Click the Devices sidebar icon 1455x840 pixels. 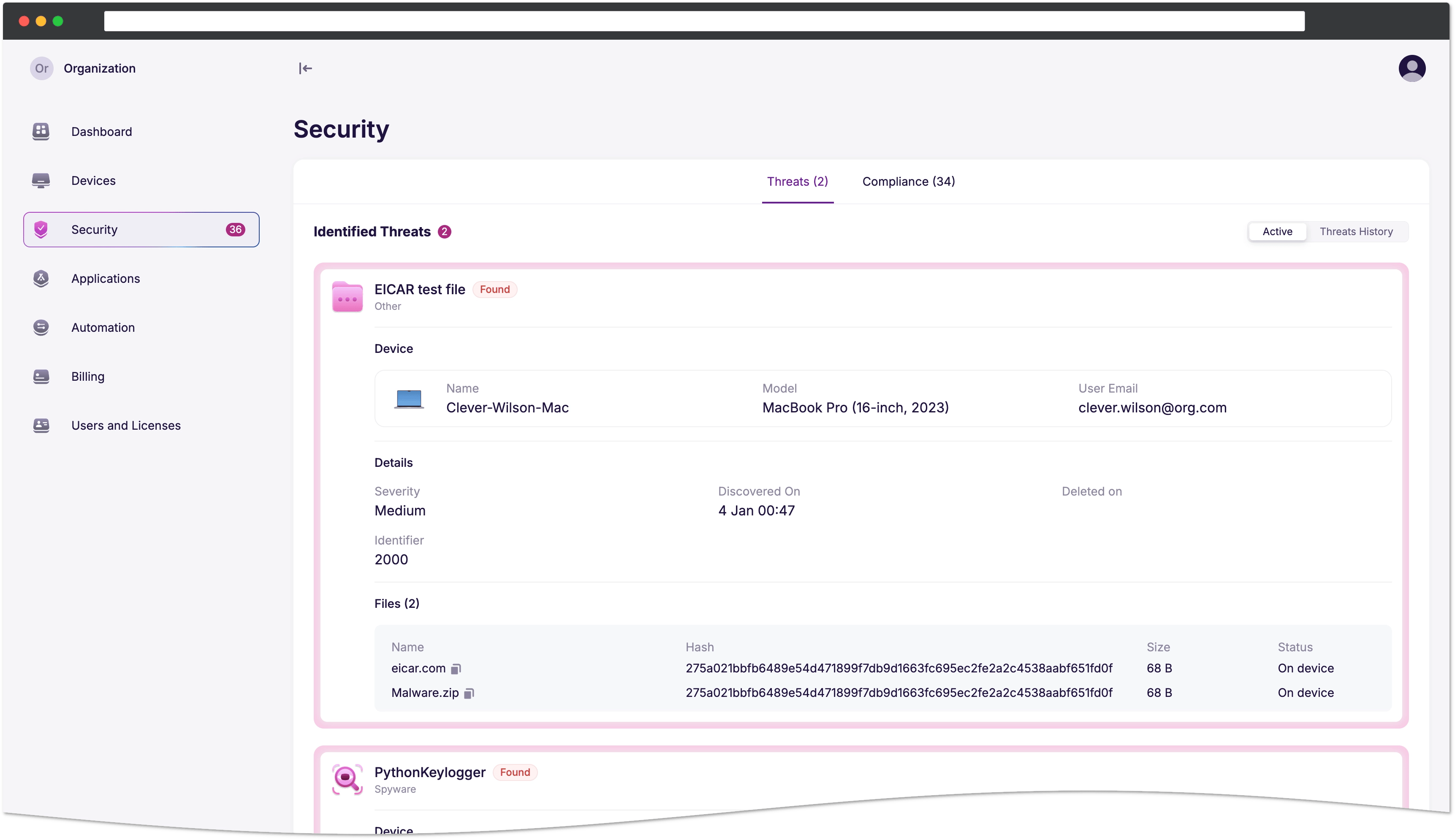(41, 181)
